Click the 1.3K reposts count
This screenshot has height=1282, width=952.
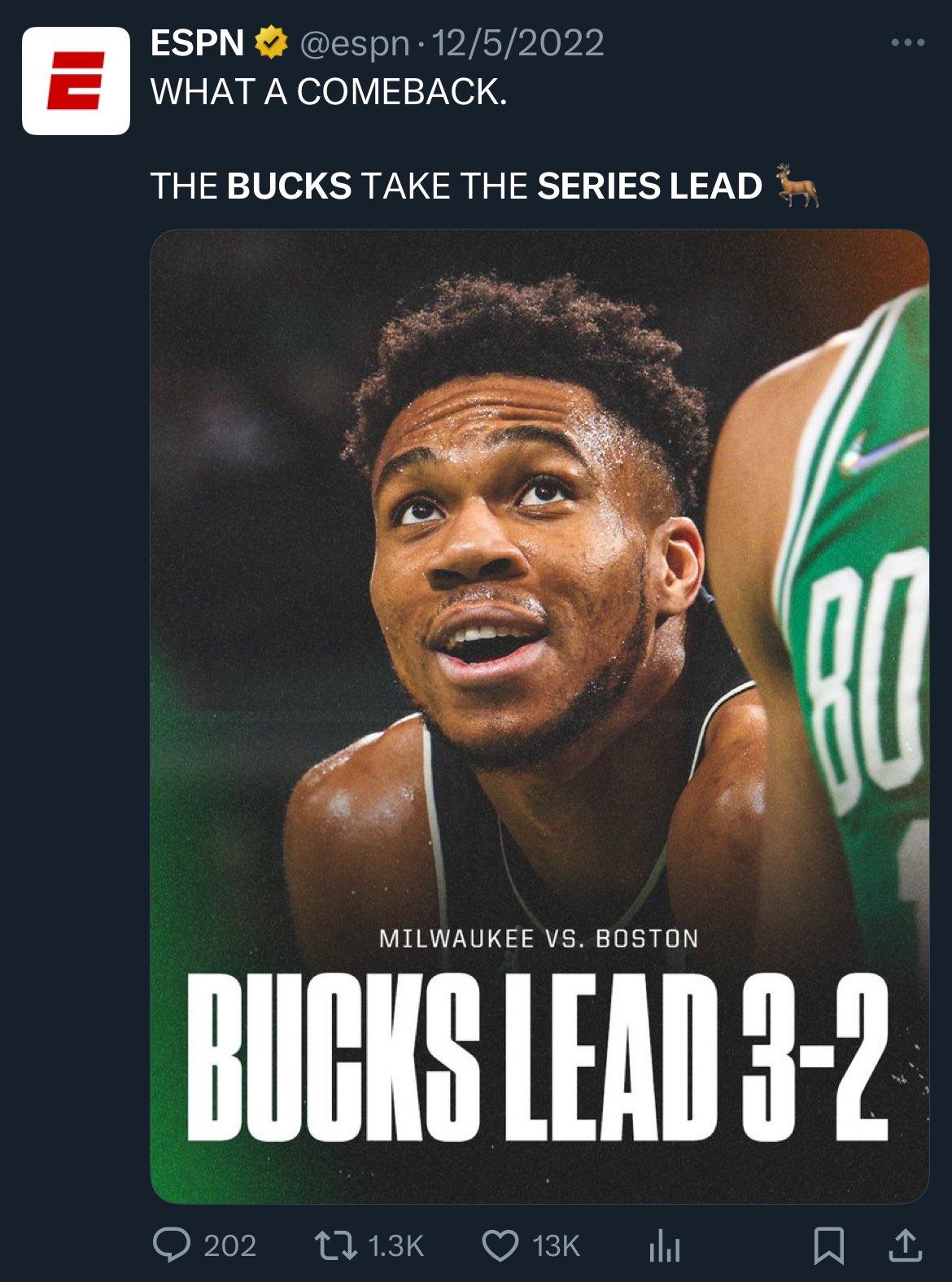click(396, 1246)
